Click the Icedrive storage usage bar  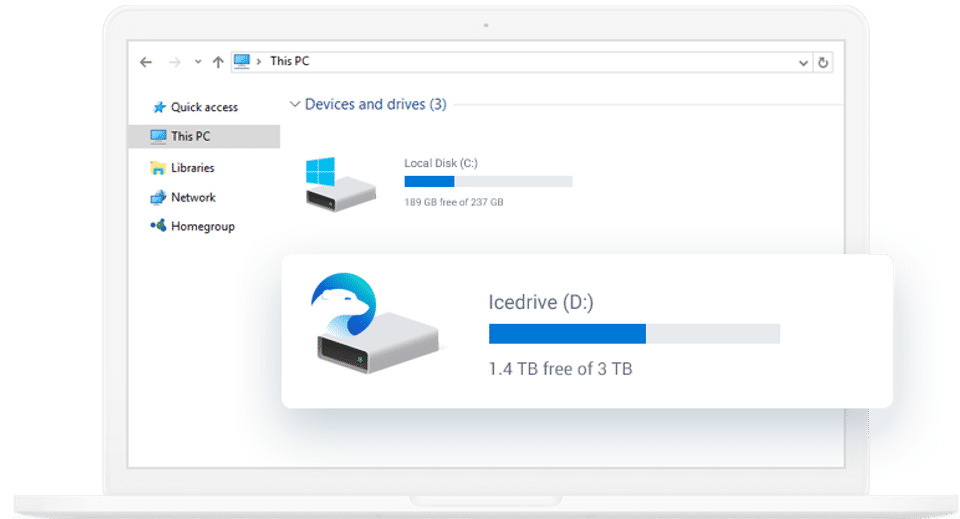634,334
